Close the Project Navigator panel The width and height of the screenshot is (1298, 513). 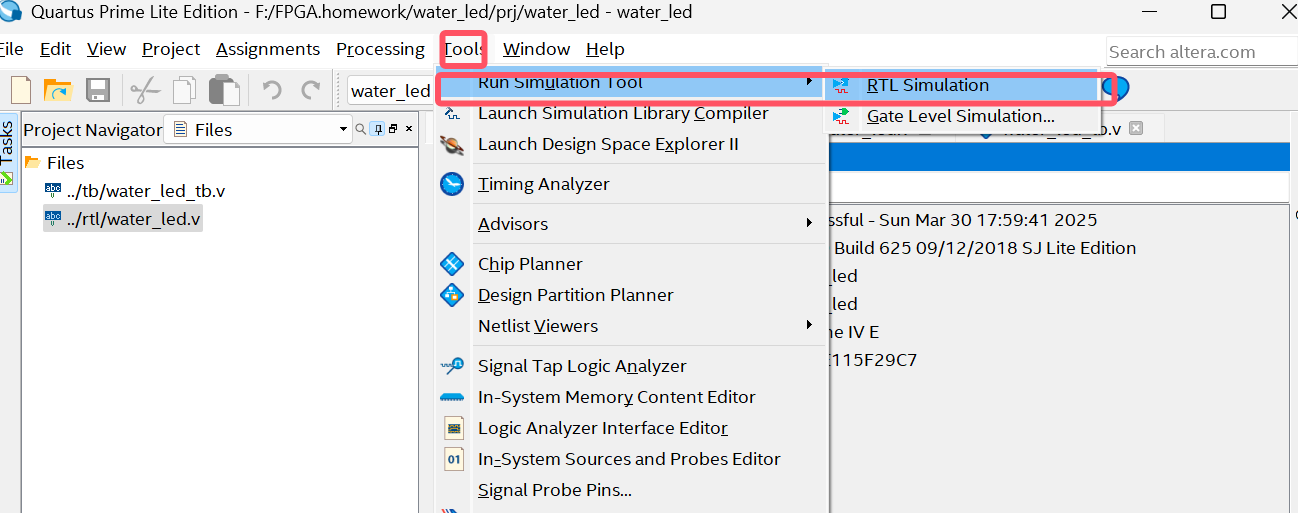click(x=409, y=129)
